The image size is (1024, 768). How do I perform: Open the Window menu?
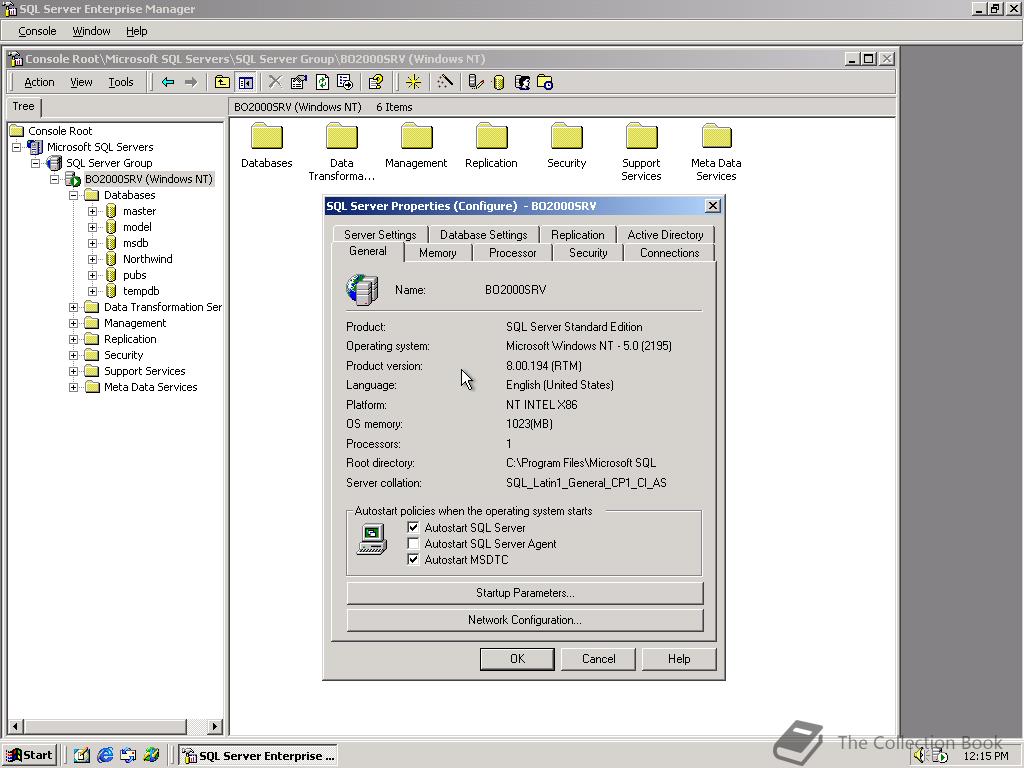[91, 31]
